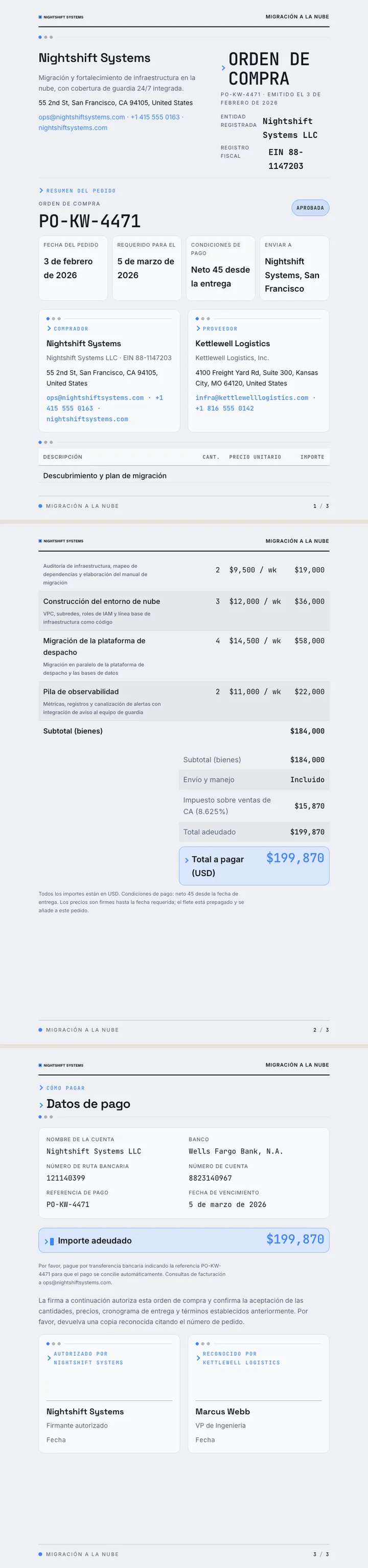368x1568 pixels.
Task: Click the chevron next to Resumen del Pedido
Action: [x=41, y=190]
